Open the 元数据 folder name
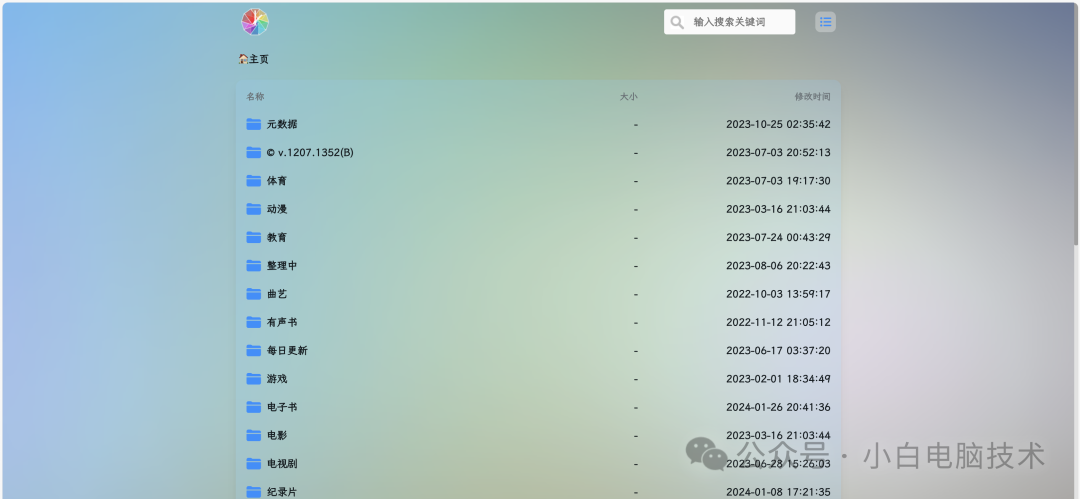The height and width of the screenshot is (499, 1080). (282, 125)
